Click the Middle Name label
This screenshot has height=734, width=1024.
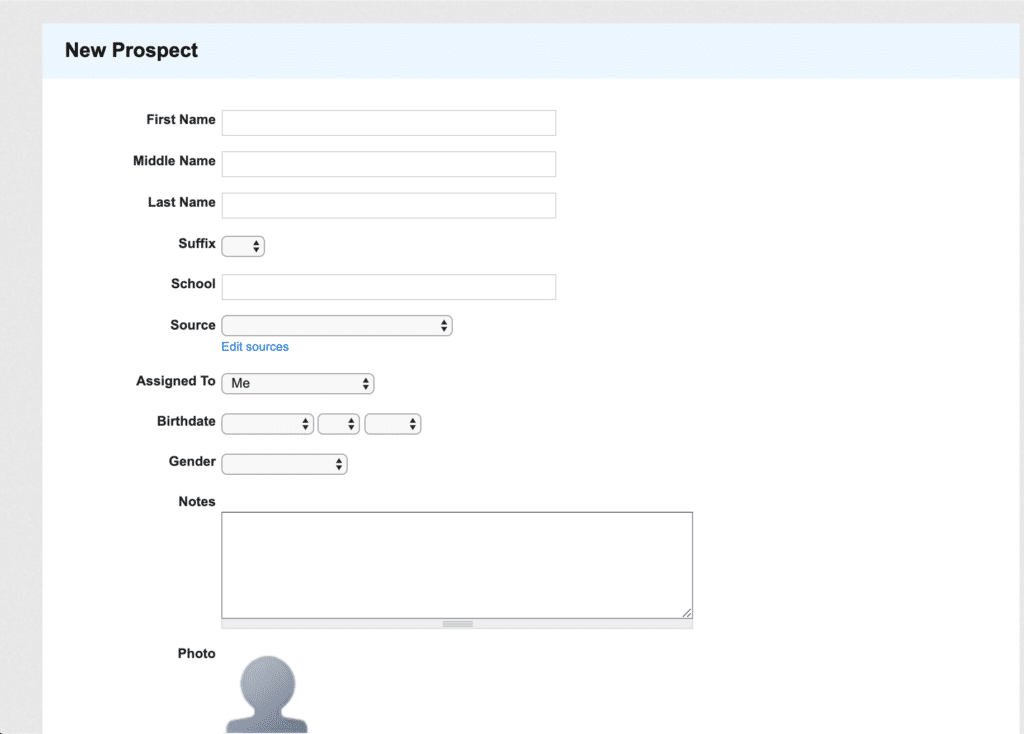tap(174, 161)
